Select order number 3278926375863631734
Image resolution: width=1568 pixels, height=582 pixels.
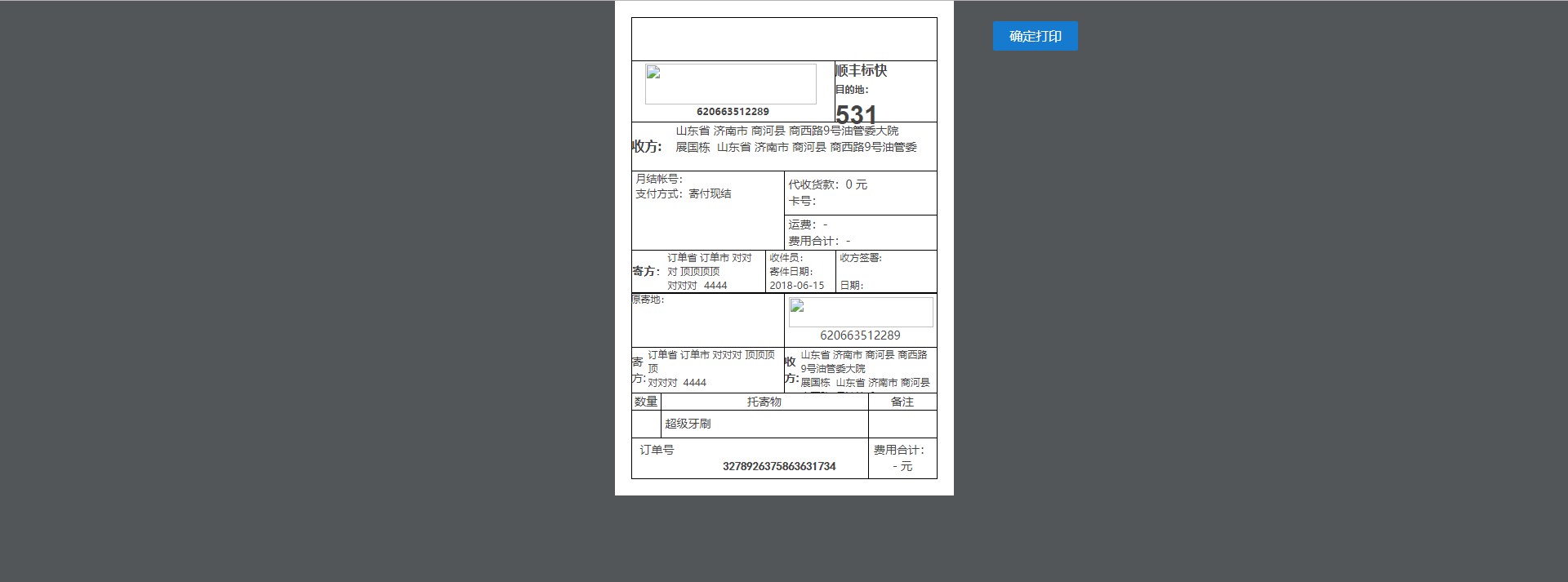(x=779, y=466)
